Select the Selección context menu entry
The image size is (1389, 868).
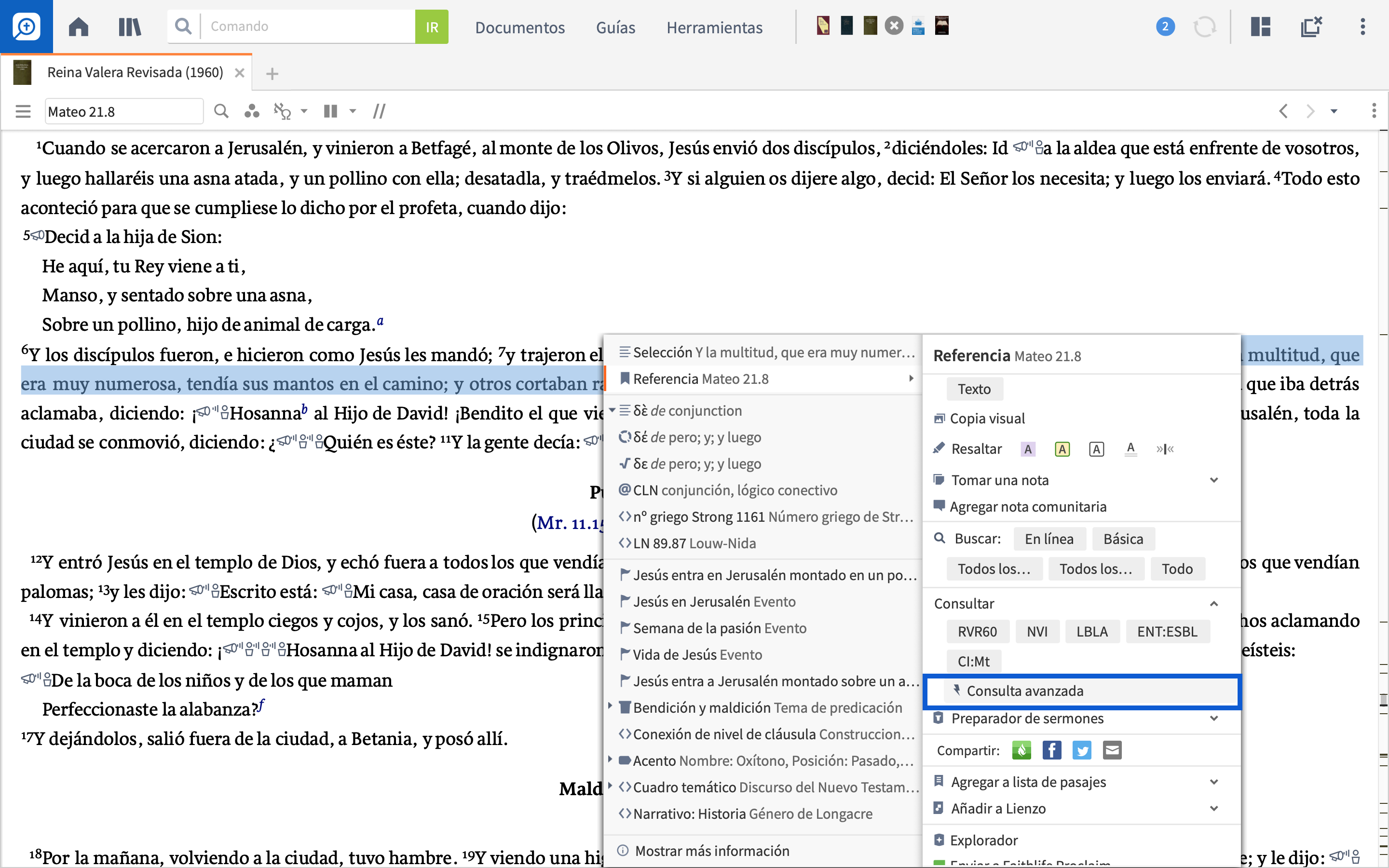coord(763,353)
